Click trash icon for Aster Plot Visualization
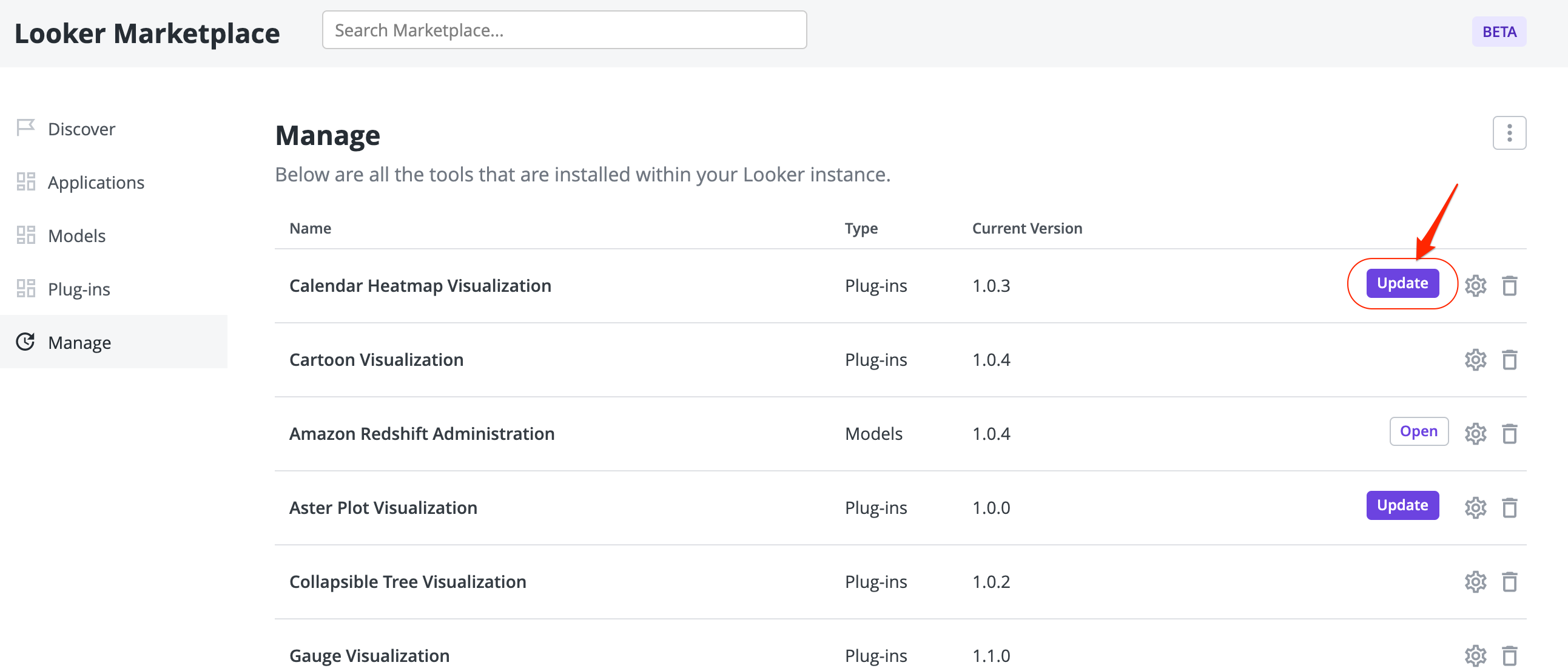 1510,507
